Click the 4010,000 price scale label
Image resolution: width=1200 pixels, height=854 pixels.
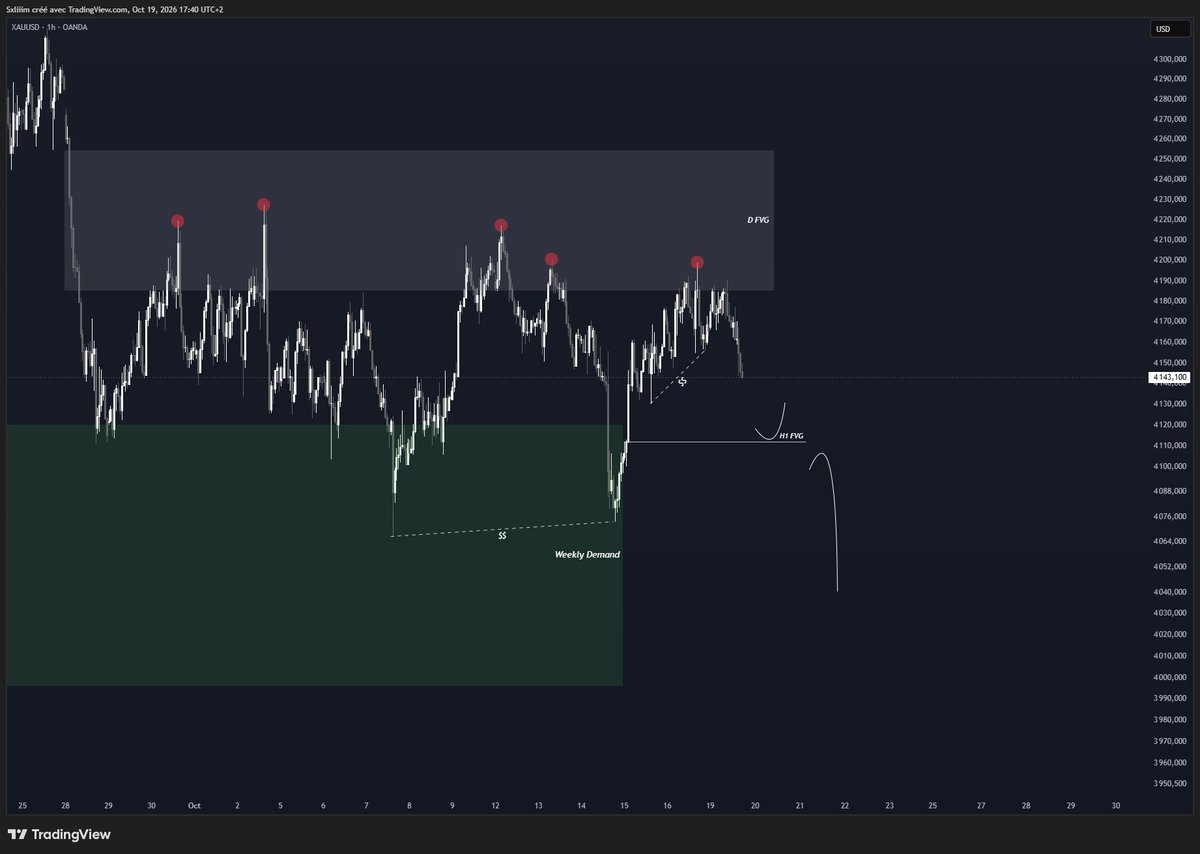[x=1170, y=656]
